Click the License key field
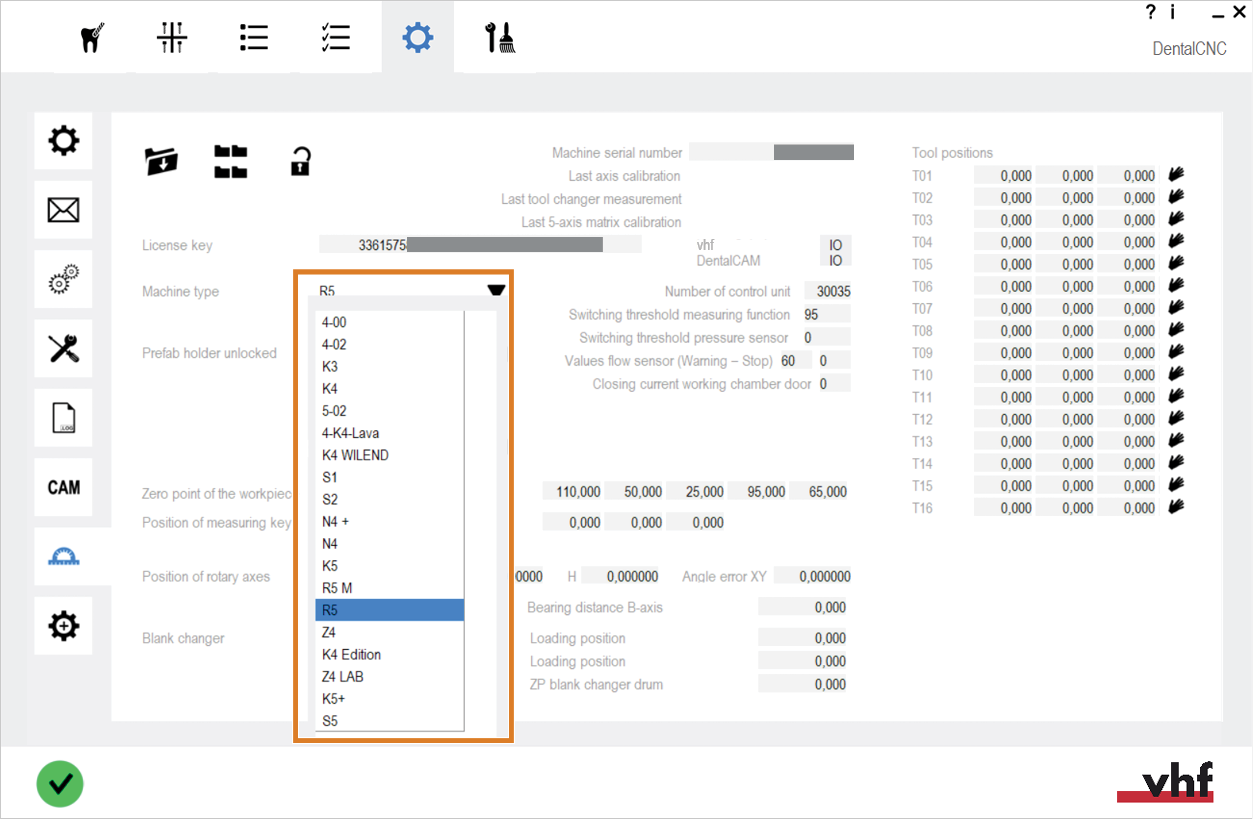Viewport: 1253px width, 819px height. [480, 244]
